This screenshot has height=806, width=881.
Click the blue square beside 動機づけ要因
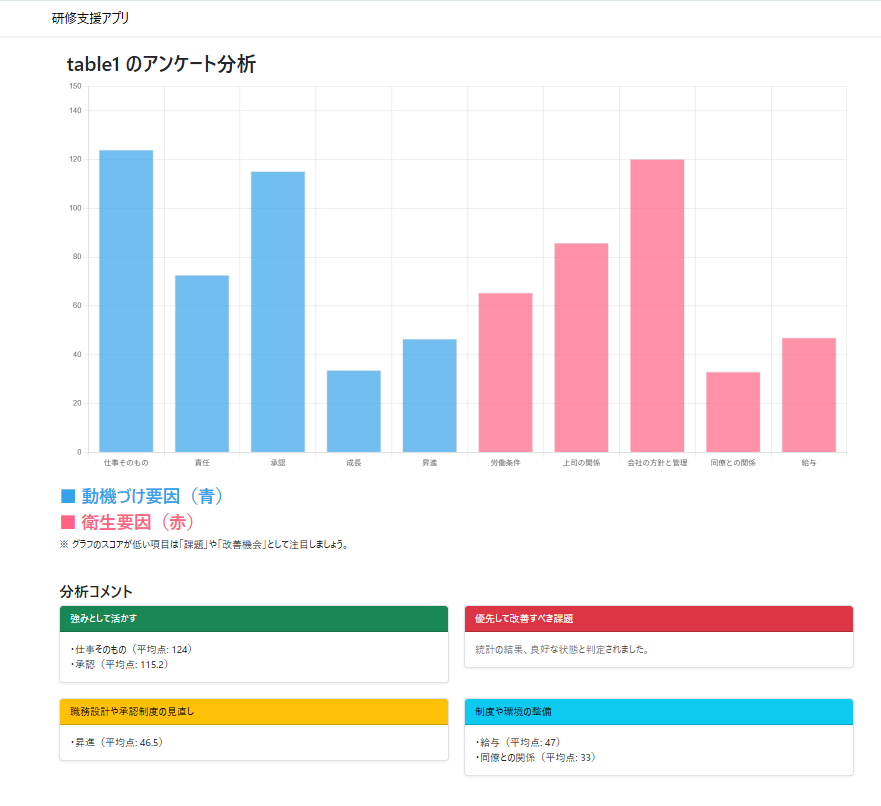tap(68, 496)
